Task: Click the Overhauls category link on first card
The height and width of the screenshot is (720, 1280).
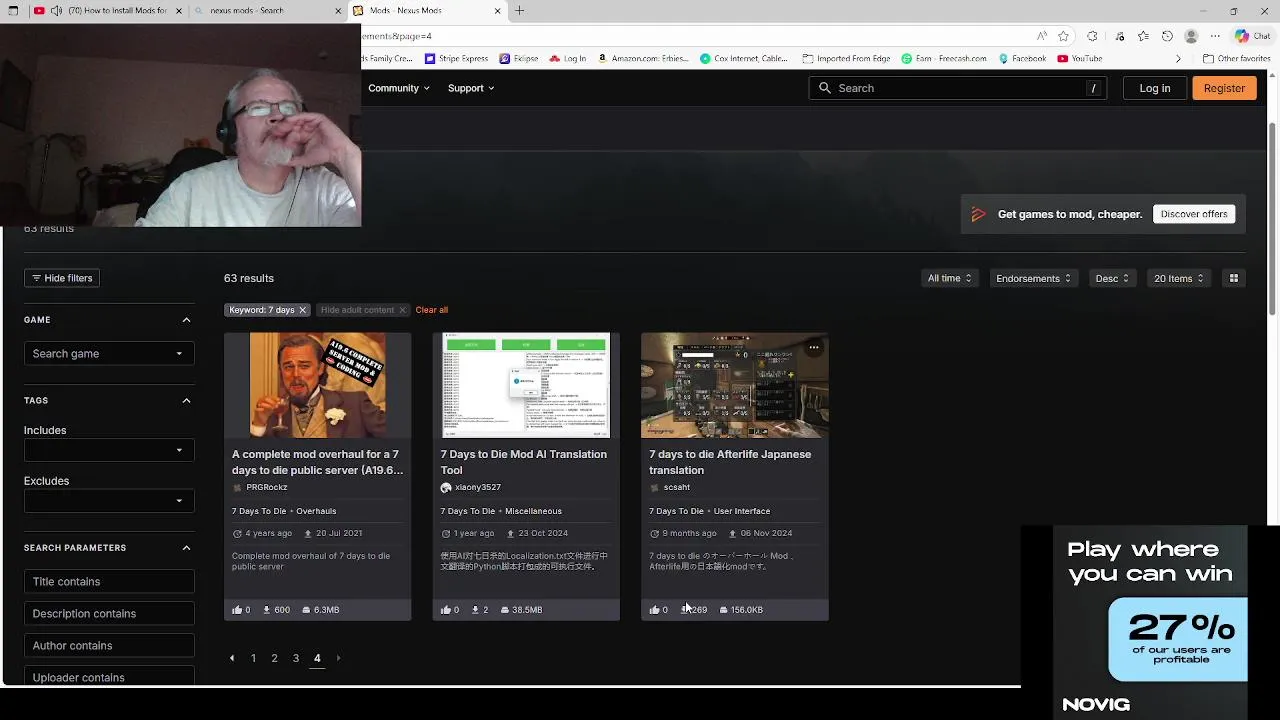Action: pyautogui.click(x=316, y=511)
